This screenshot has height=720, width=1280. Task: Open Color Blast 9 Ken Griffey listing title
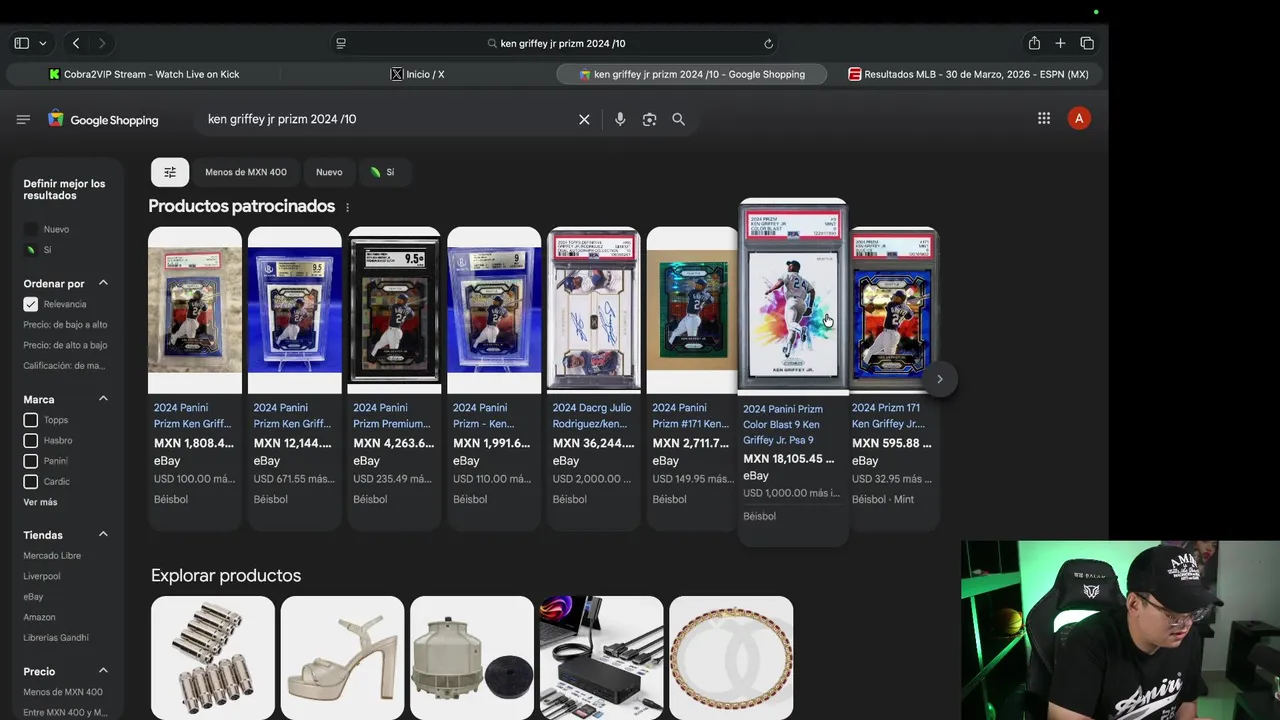[783, 424]
